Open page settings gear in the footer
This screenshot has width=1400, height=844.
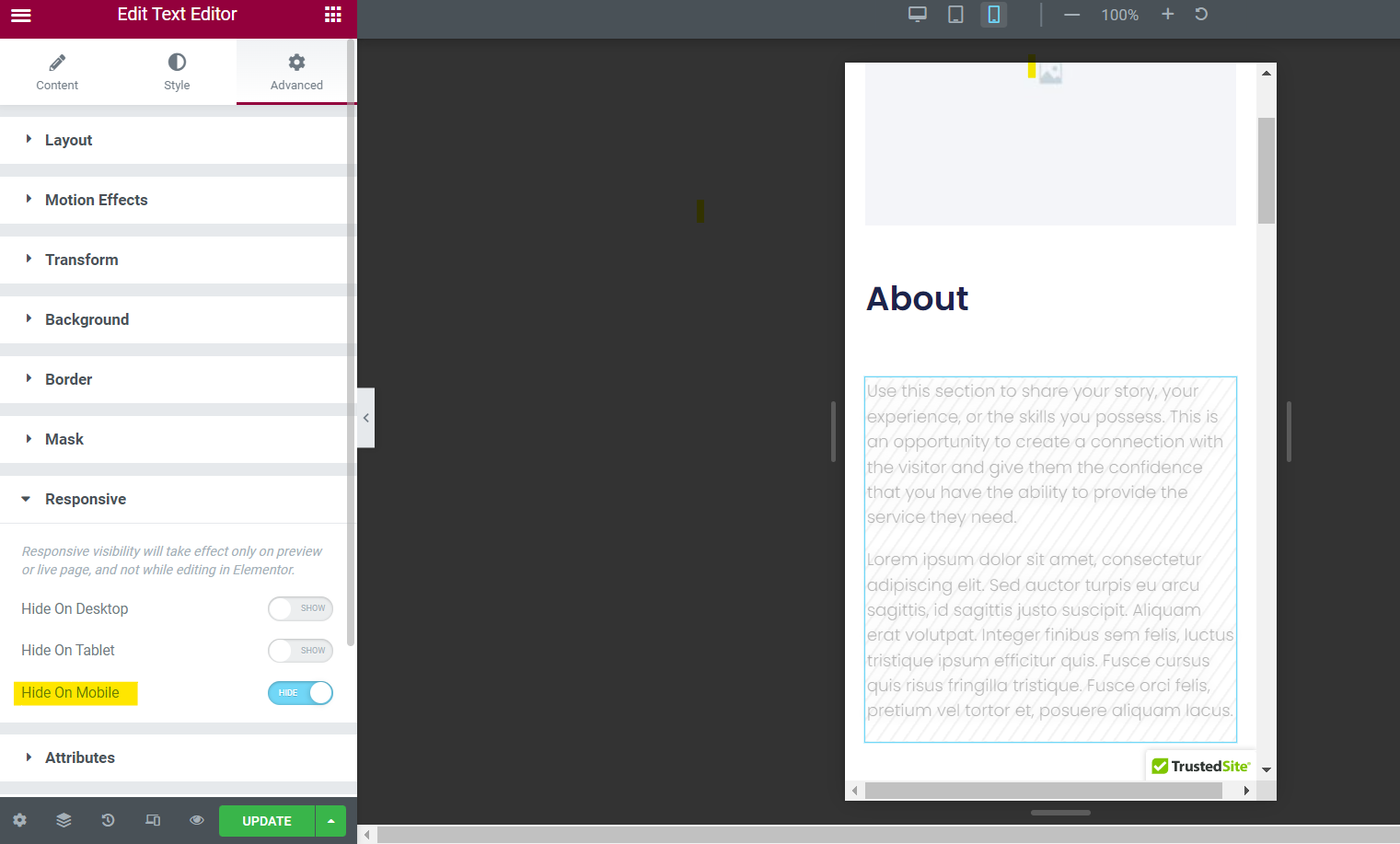tap(19, 820)
